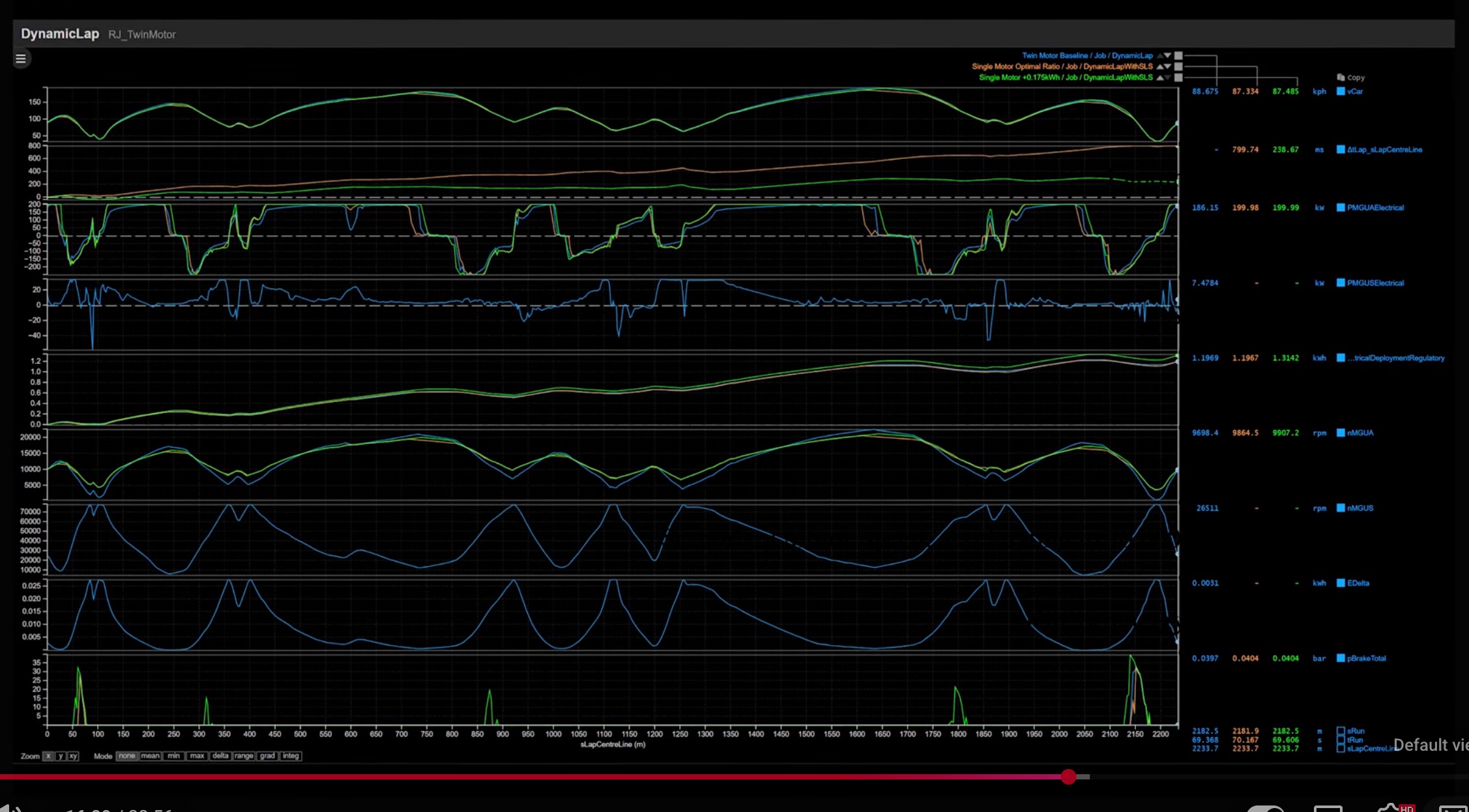Click the gray square beside Twin Motor Baseline
The image size is (1469, 812).
point(1178,56)
